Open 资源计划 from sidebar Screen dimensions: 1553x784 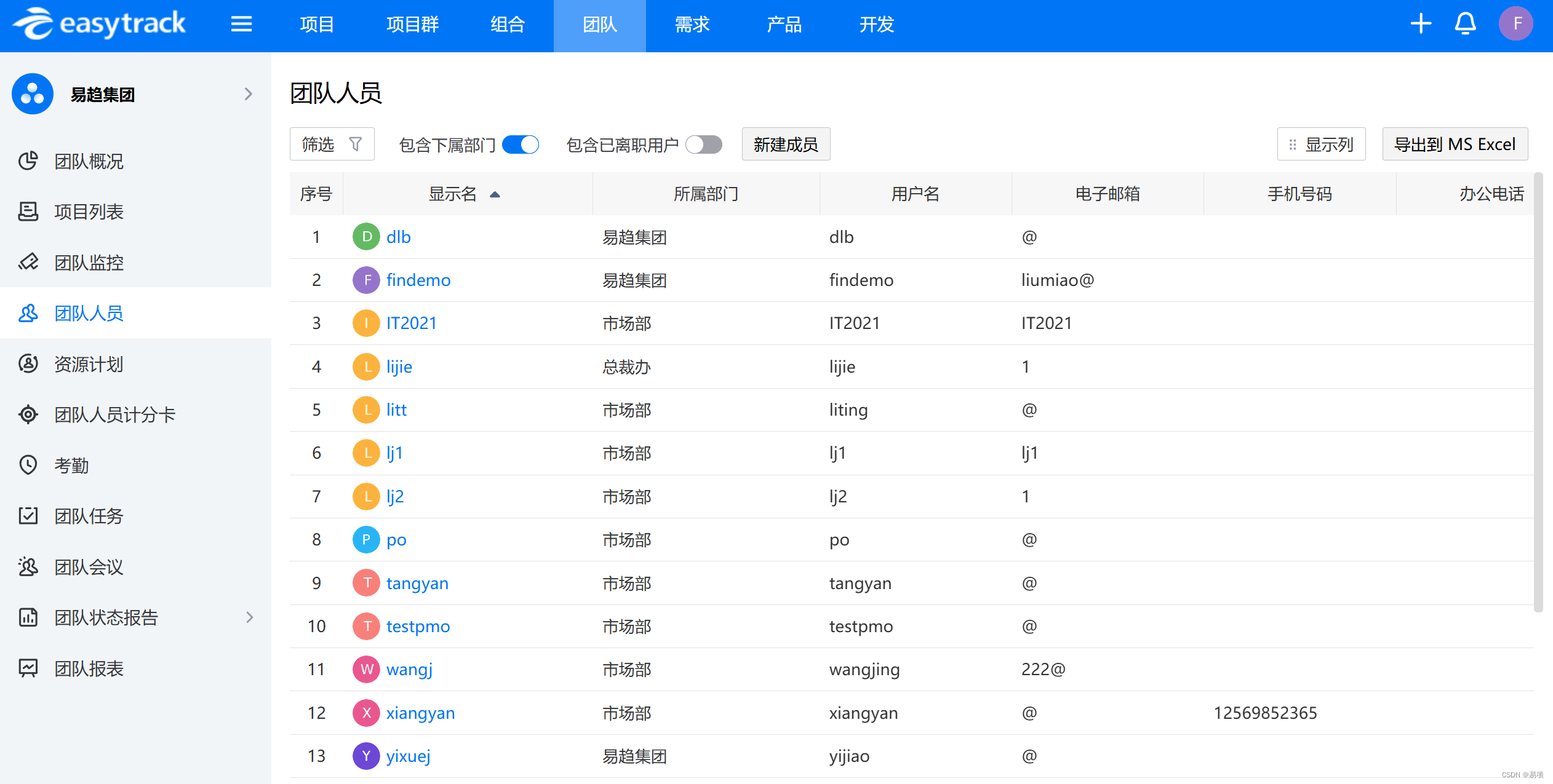(135, 364)
